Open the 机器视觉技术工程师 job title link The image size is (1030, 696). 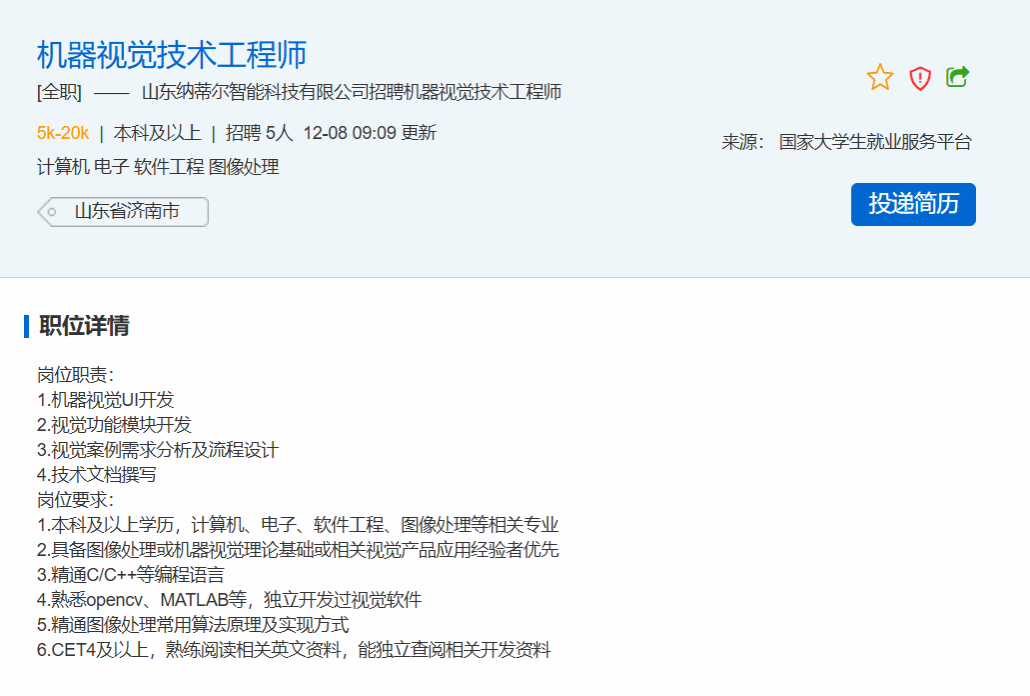(171, 54)
